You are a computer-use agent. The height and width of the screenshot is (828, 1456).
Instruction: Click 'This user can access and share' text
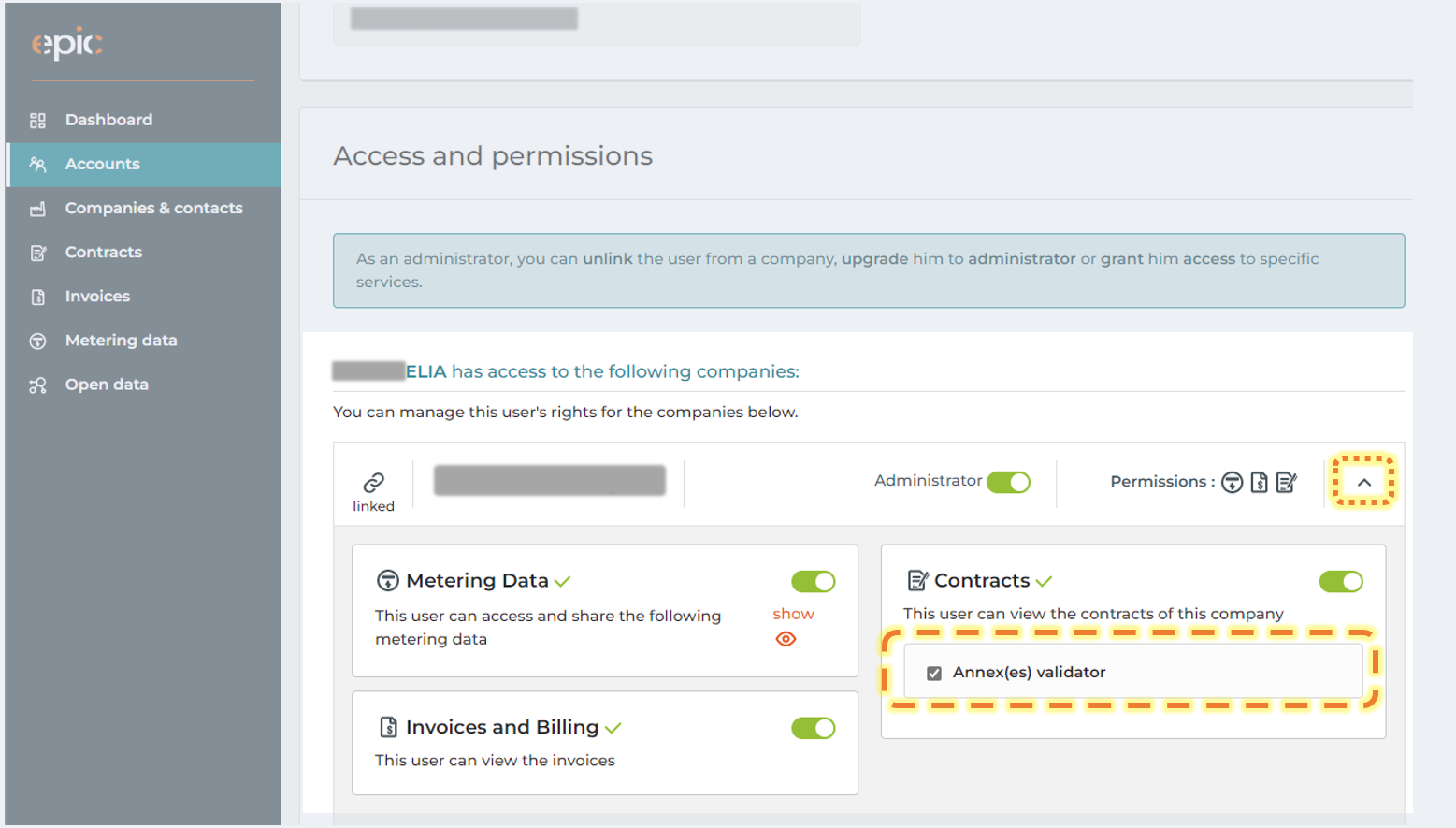pos(548,628)
